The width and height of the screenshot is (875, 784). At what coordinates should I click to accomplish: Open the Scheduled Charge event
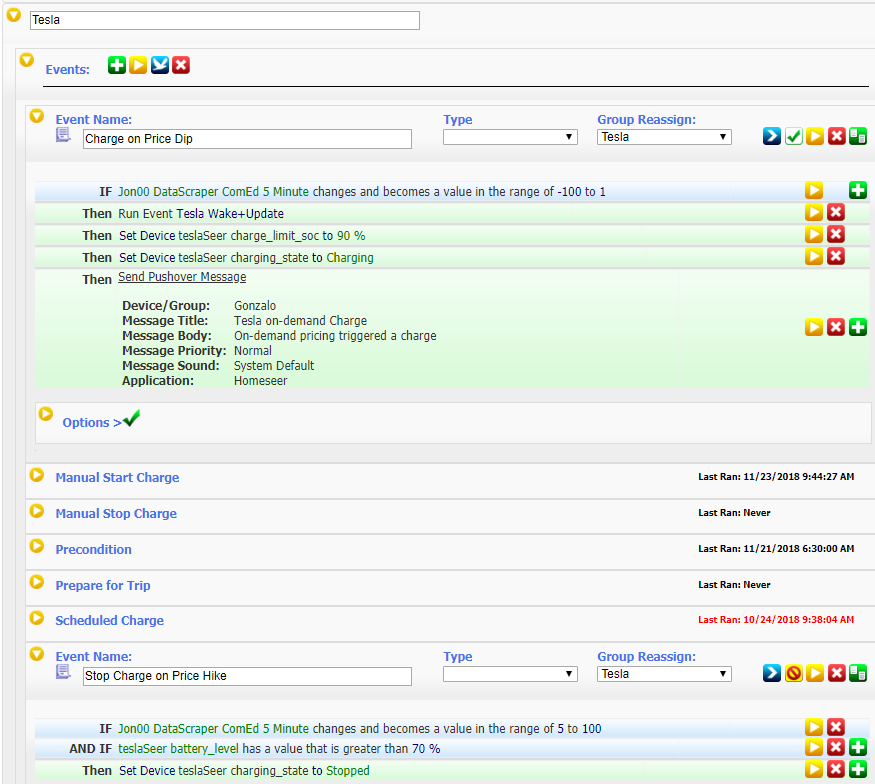click(109, 621)
